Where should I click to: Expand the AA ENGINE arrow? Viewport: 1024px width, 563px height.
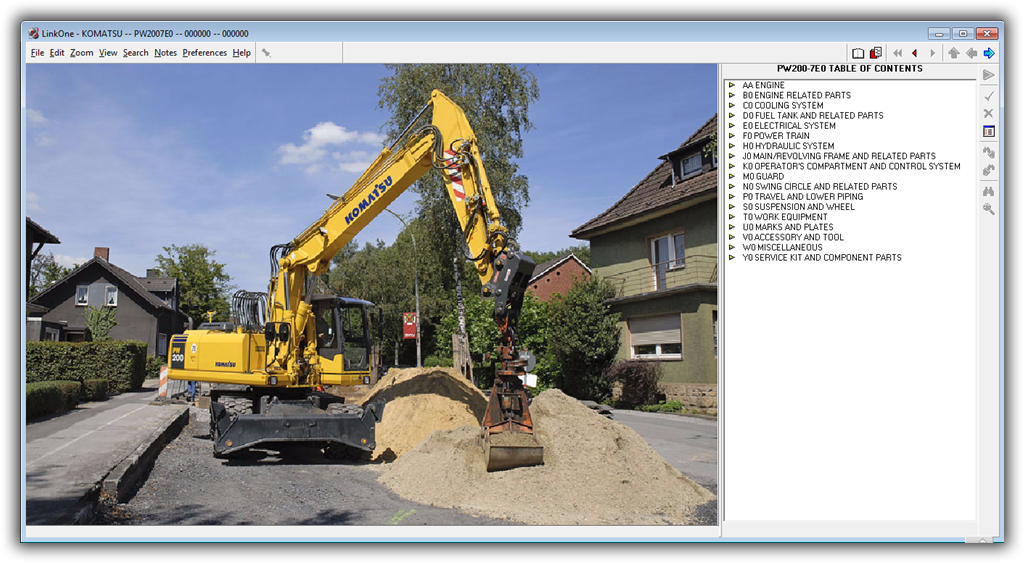click(732, 85)
